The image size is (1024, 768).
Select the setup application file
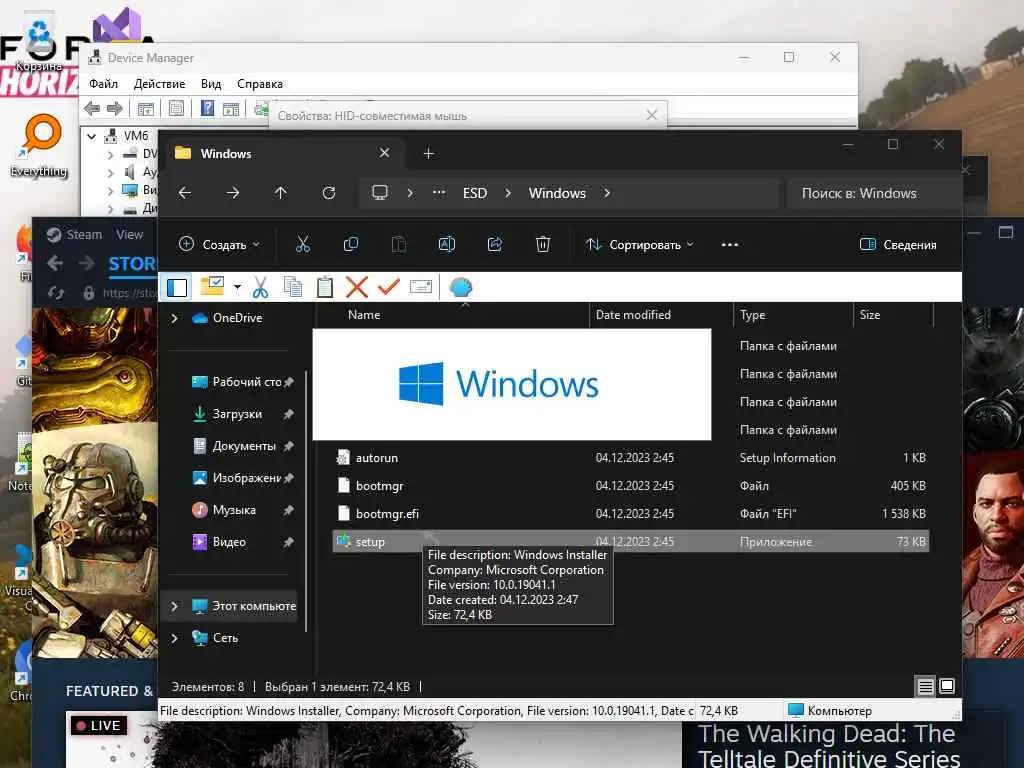coord(630,541)
